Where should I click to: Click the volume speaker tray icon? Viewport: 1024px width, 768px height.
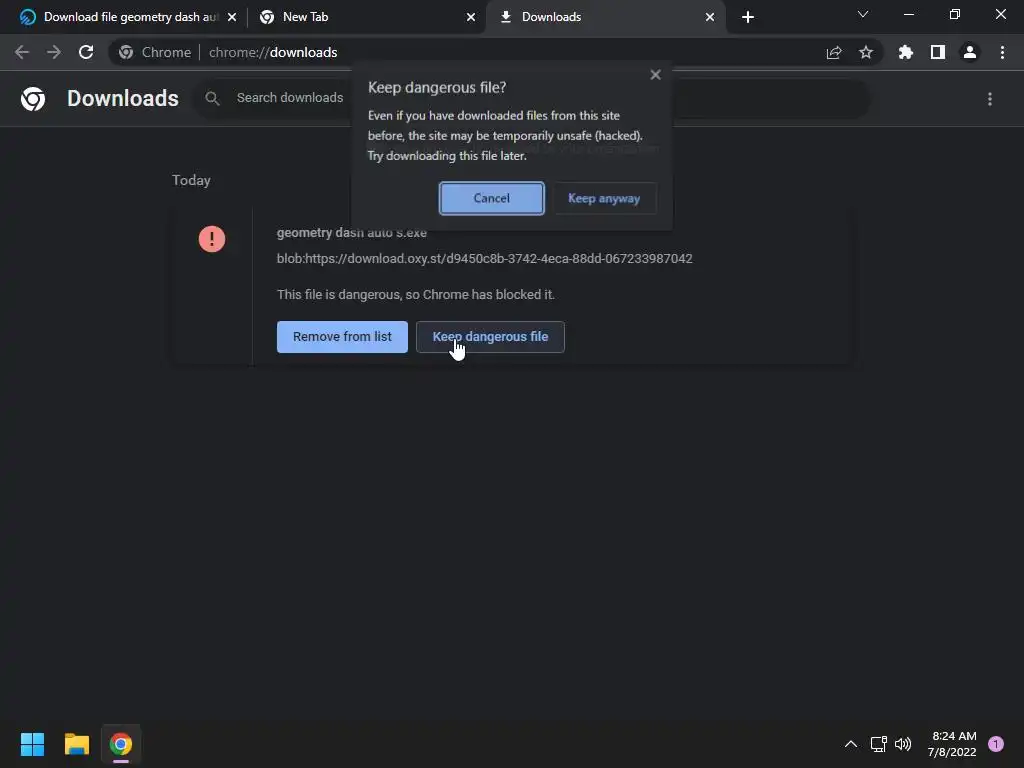click(x=903, y=744)
